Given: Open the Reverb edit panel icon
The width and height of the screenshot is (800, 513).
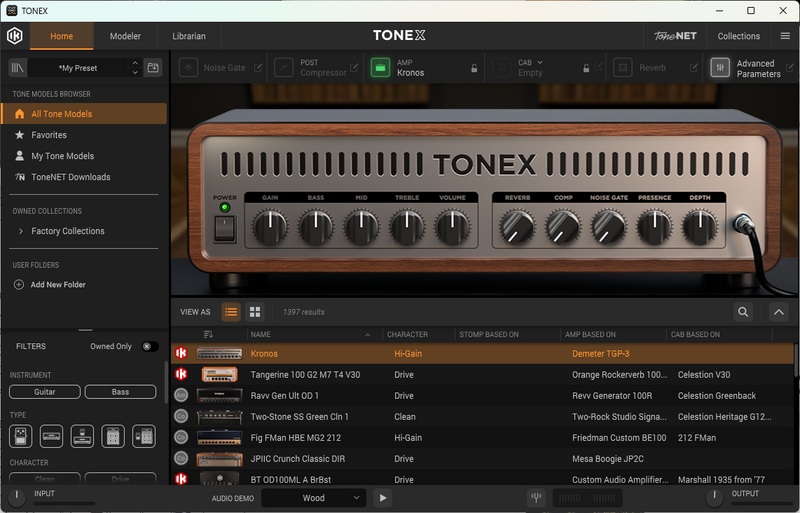Looking at the screenshot, I should pos(694,67).
